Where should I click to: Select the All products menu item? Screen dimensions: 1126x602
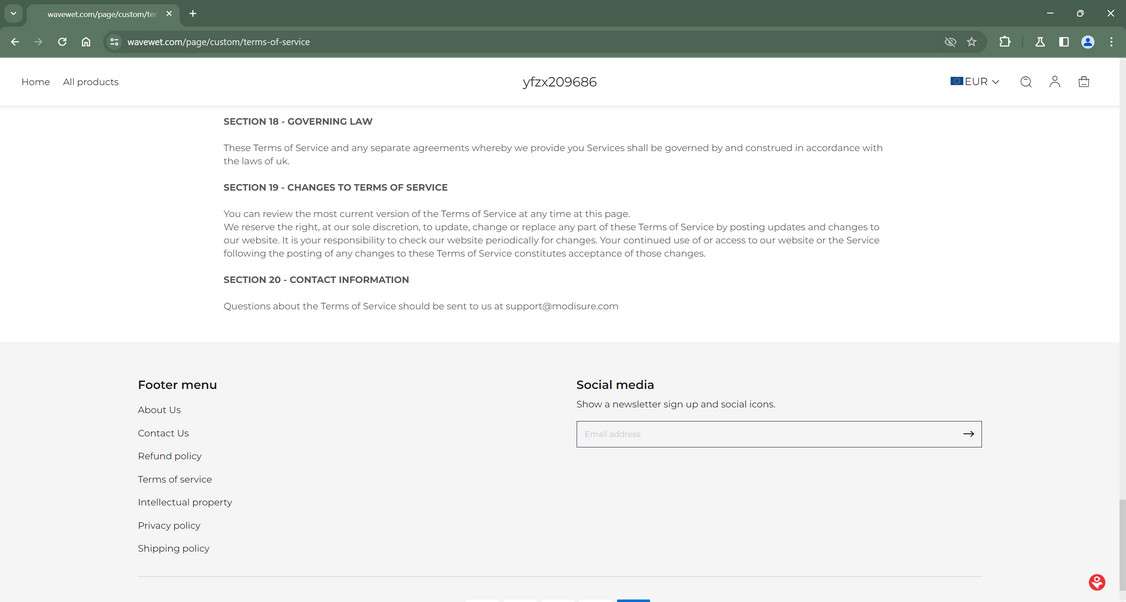pos(91,82)
